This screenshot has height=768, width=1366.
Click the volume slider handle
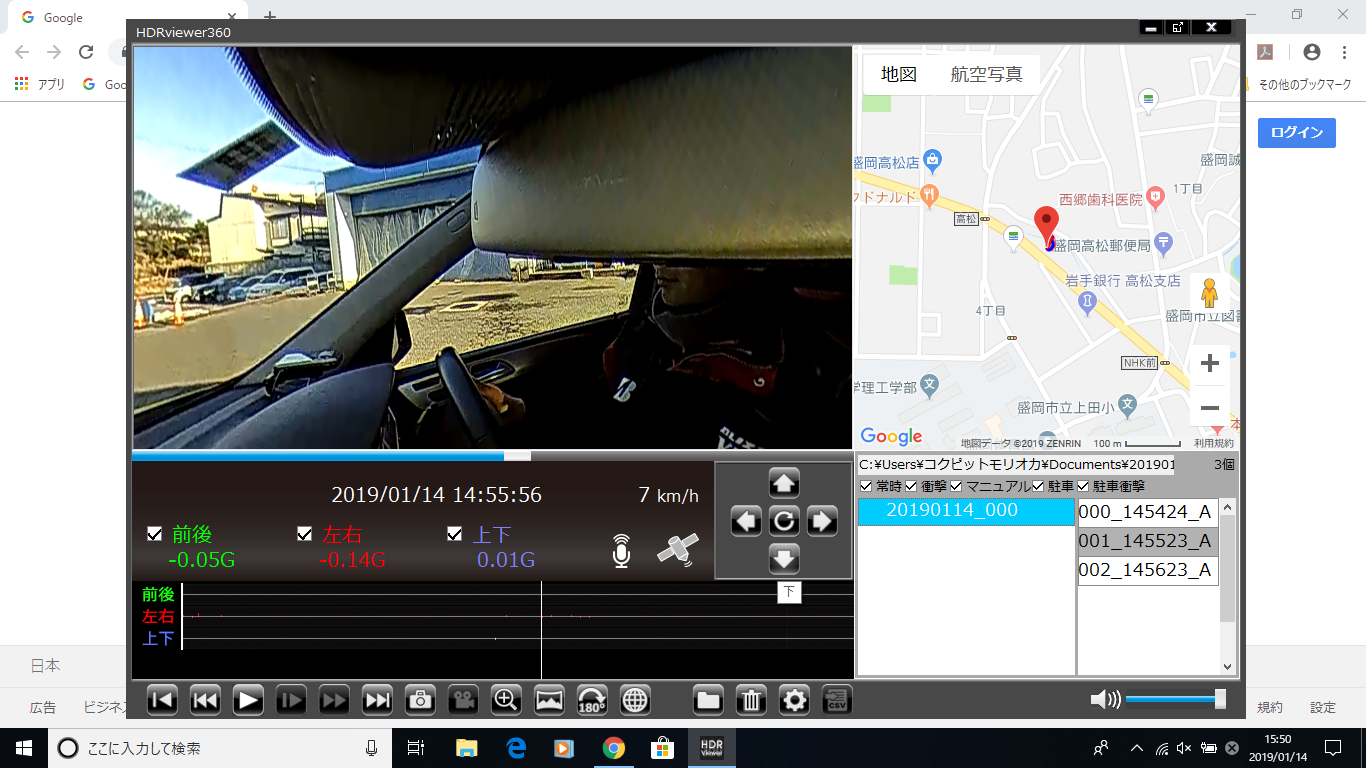pyautogui.click(x=1220, y=700)
